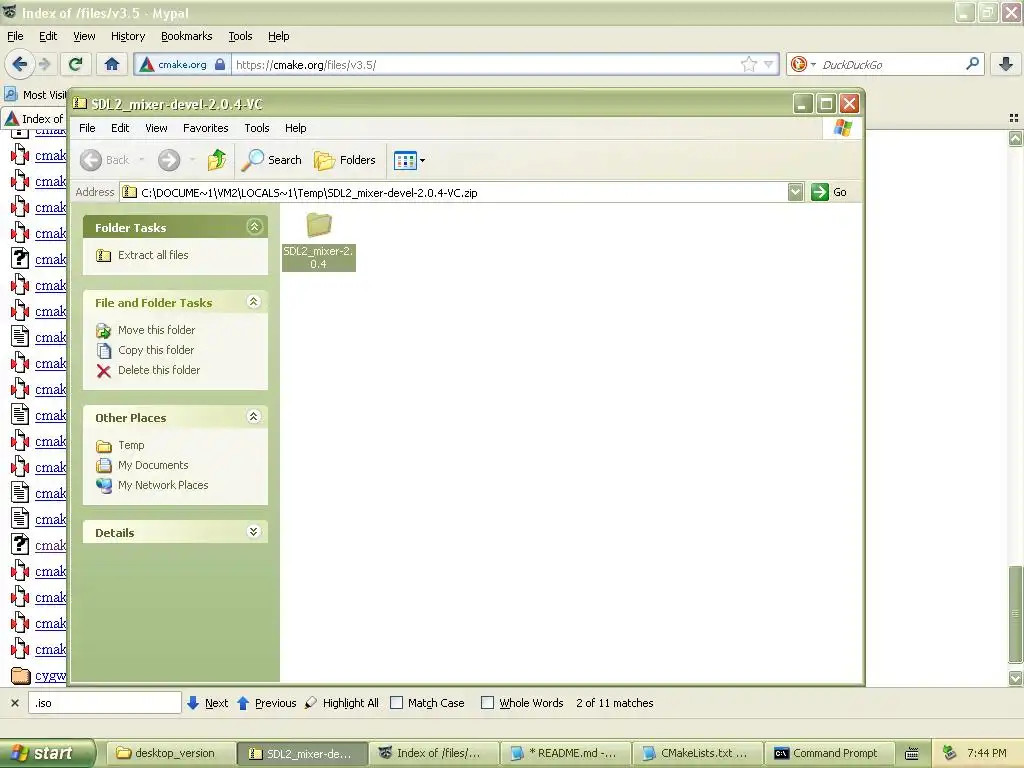Viewport: 1024px width, 768px height.
Task: Click Delete this folder
Action: click(x=159, y=370)
